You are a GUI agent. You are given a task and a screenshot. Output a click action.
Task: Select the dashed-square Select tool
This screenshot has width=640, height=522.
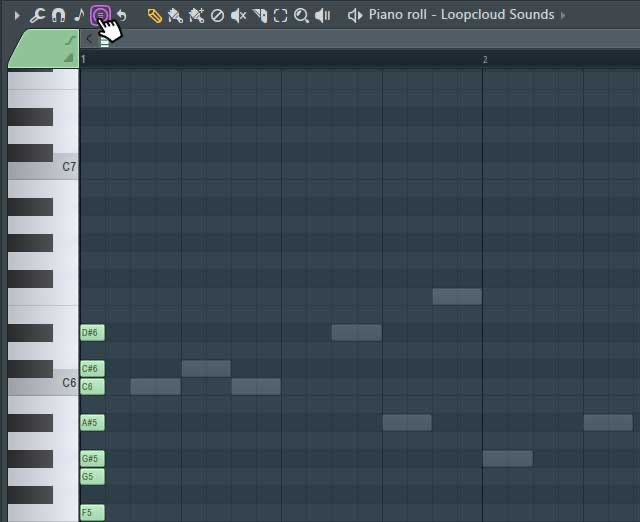point(280,15)
